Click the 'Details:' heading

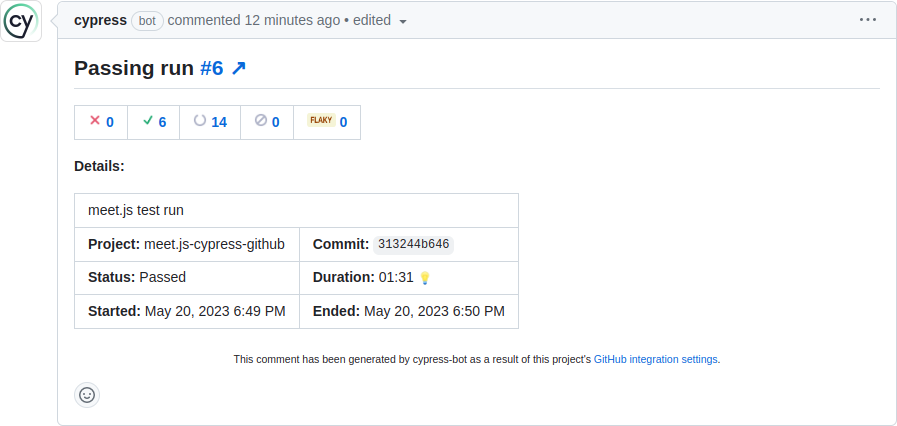(100, 167)
